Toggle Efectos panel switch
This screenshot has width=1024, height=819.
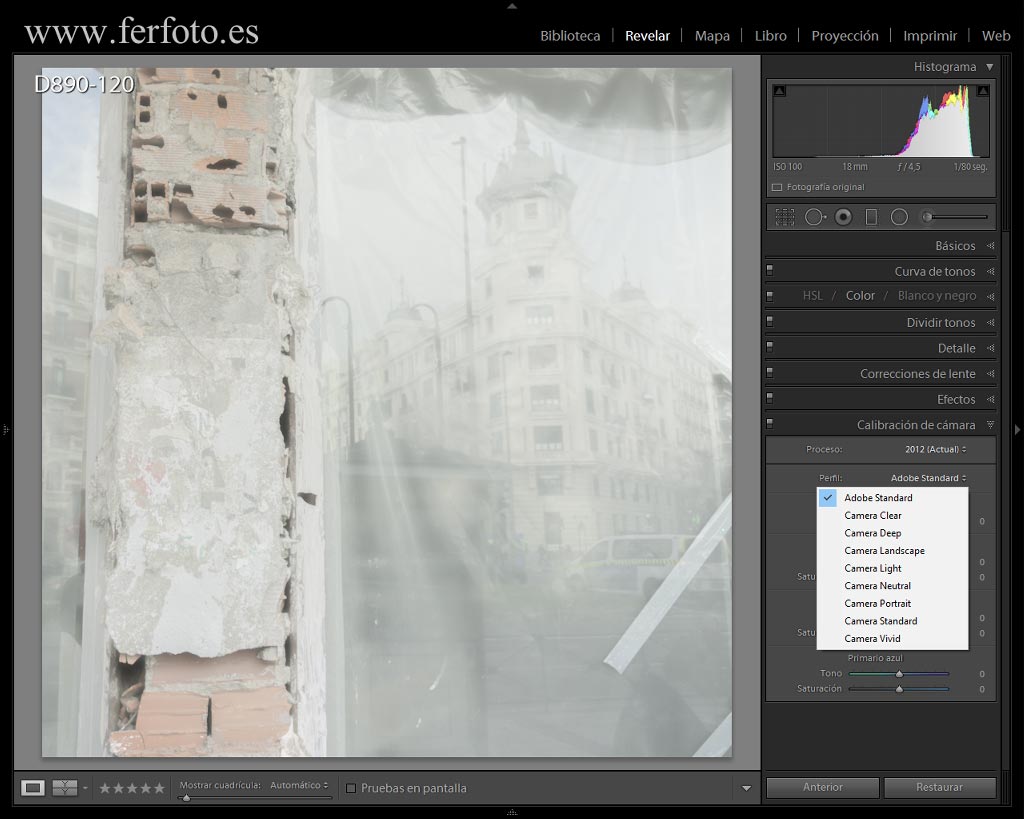click(770, 398)
